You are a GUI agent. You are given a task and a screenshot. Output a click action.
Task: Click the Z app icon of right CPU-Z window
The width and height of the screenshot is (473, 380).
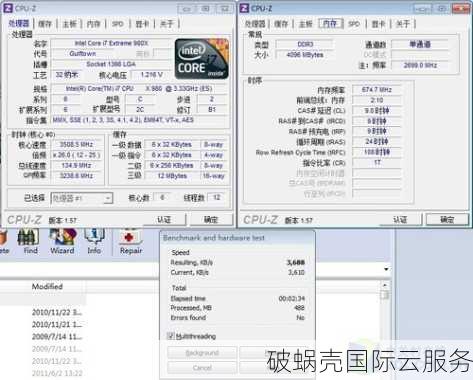[x=244, y=8]
